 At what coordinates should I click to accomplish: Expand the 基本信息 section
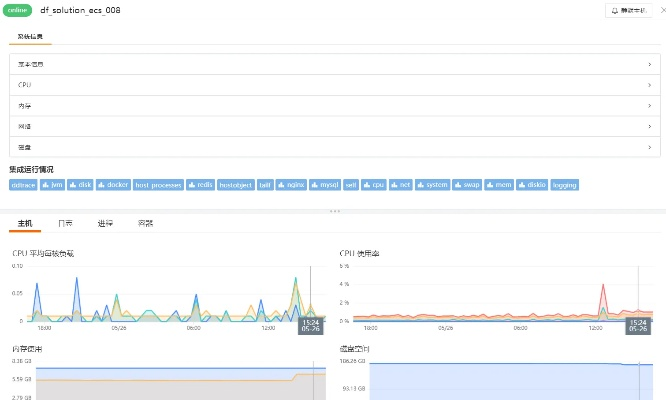[x=332, y=64]
